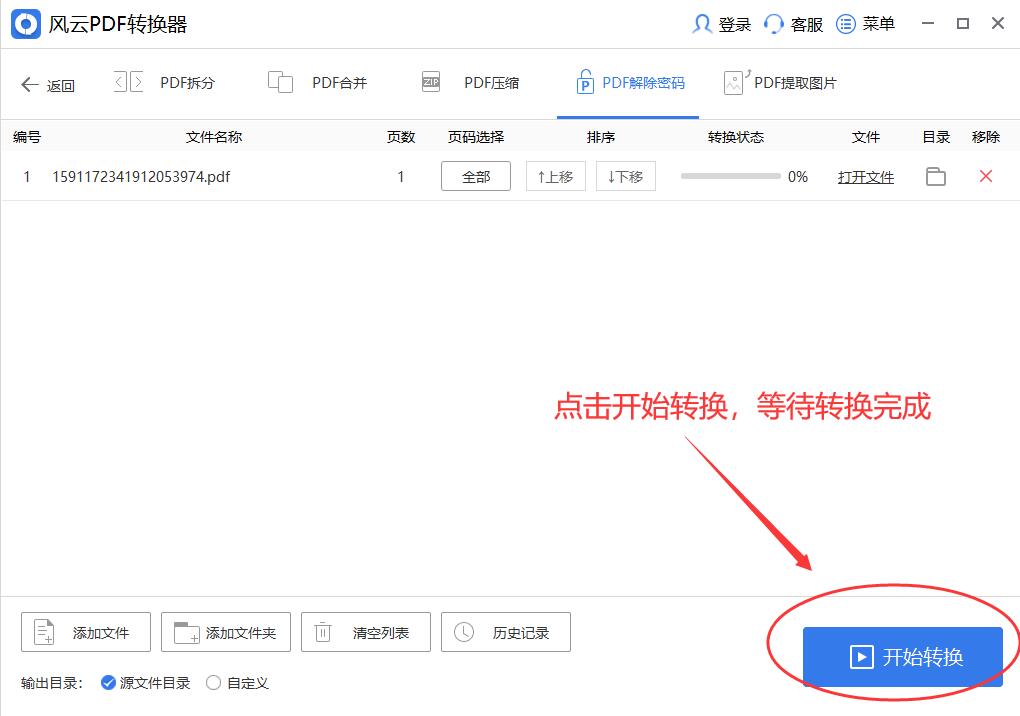This screenshot has width=1020, height=716.
Task: Open the converted file via 打开文件
Action: 866,176
